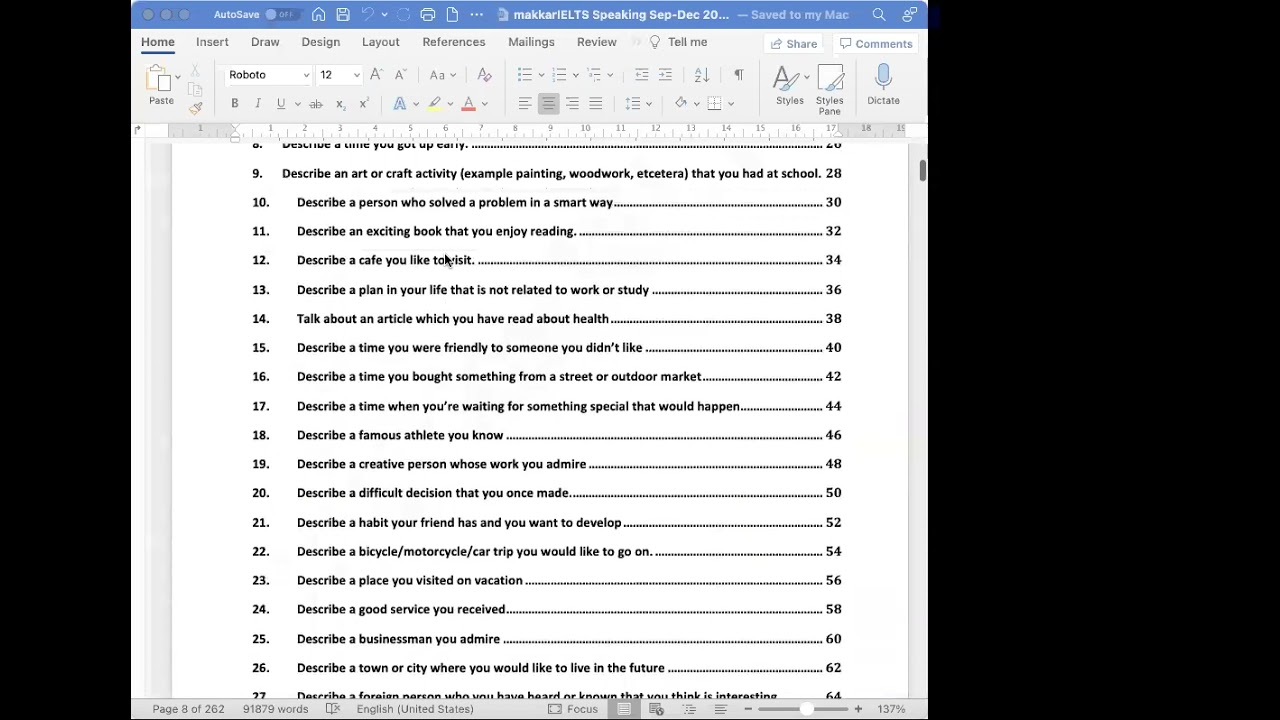Center the text alignment
The height and width of the screenshot is (720, 1280).
[548, 104]
